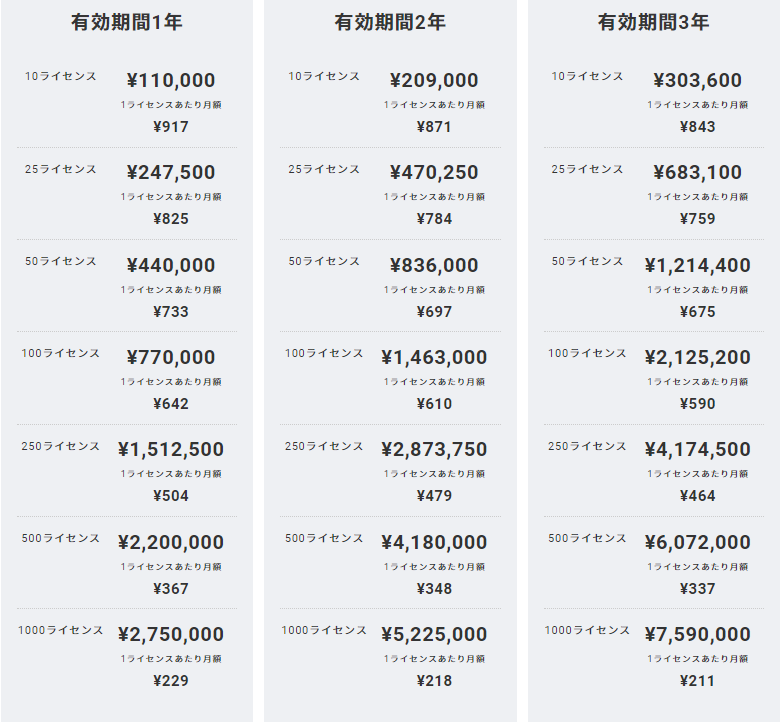Select the ¥209,000 two-year price
This screenshot has height=722, width=781.
(434, 80)
